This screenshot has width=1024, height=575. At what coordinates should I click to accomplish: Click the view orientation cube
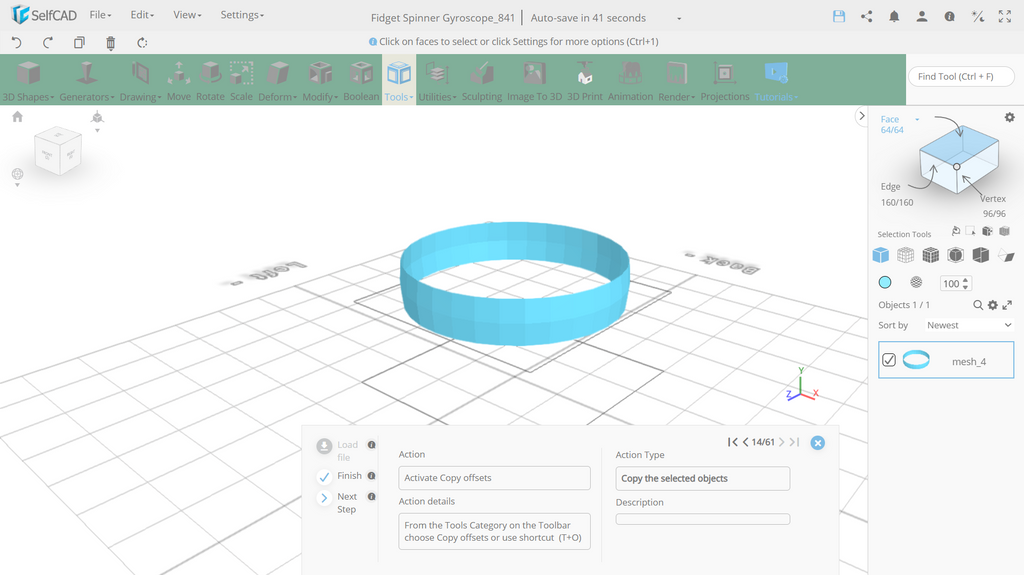(58, 150)
